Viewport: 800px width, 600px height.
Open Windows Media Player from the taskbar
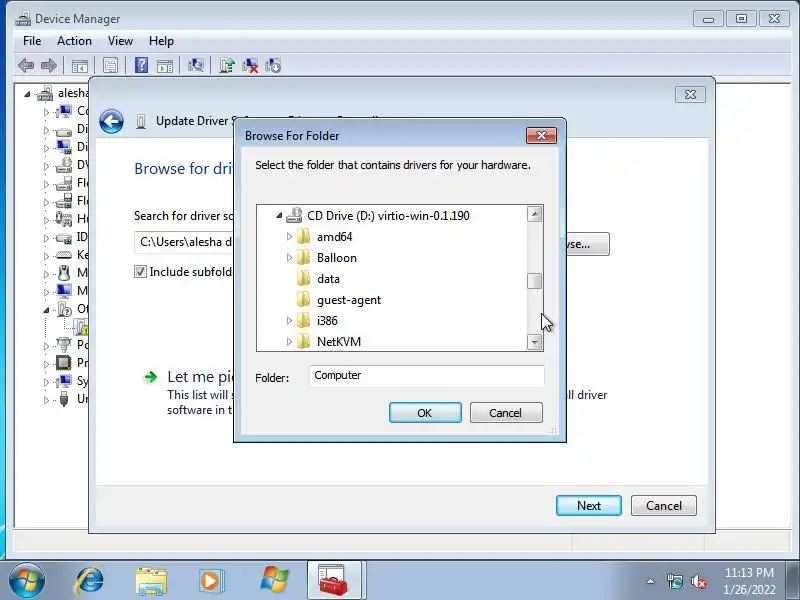pos(211,581)
